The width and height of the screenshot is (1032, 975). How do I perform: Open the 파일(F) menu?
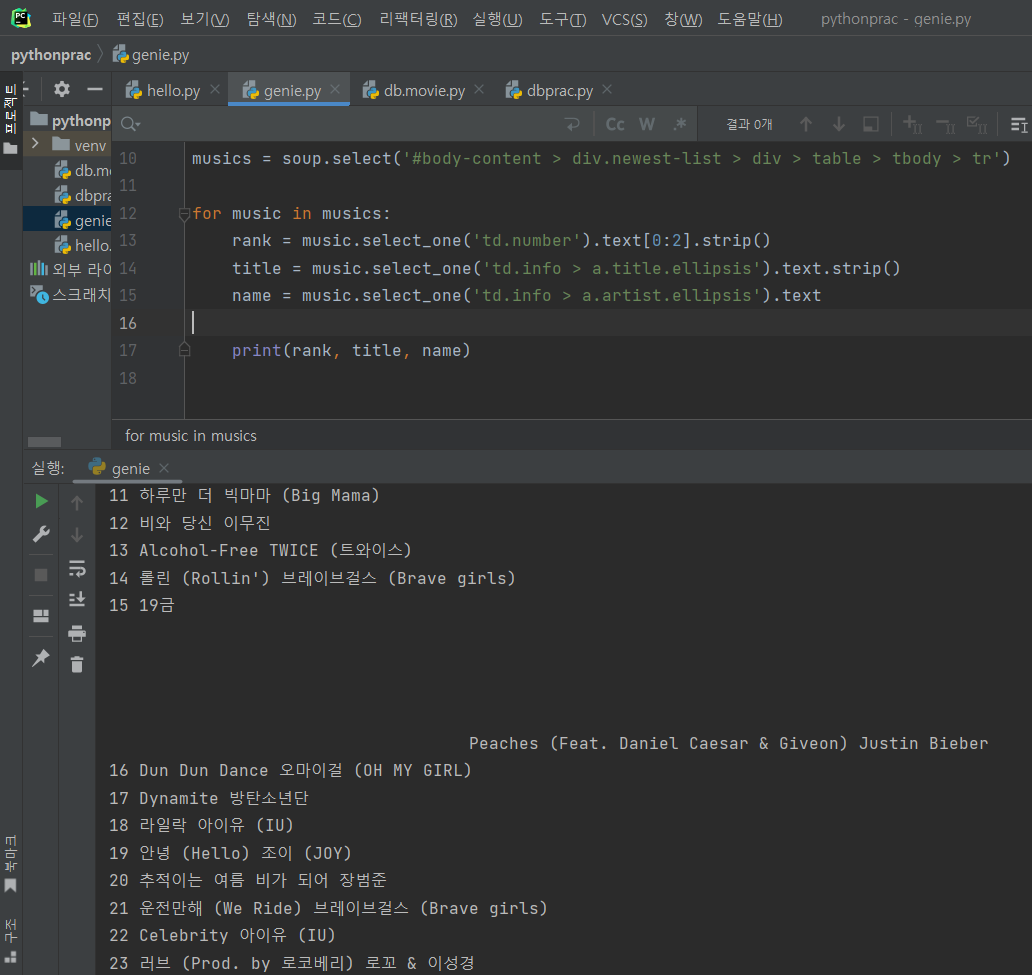75,19
